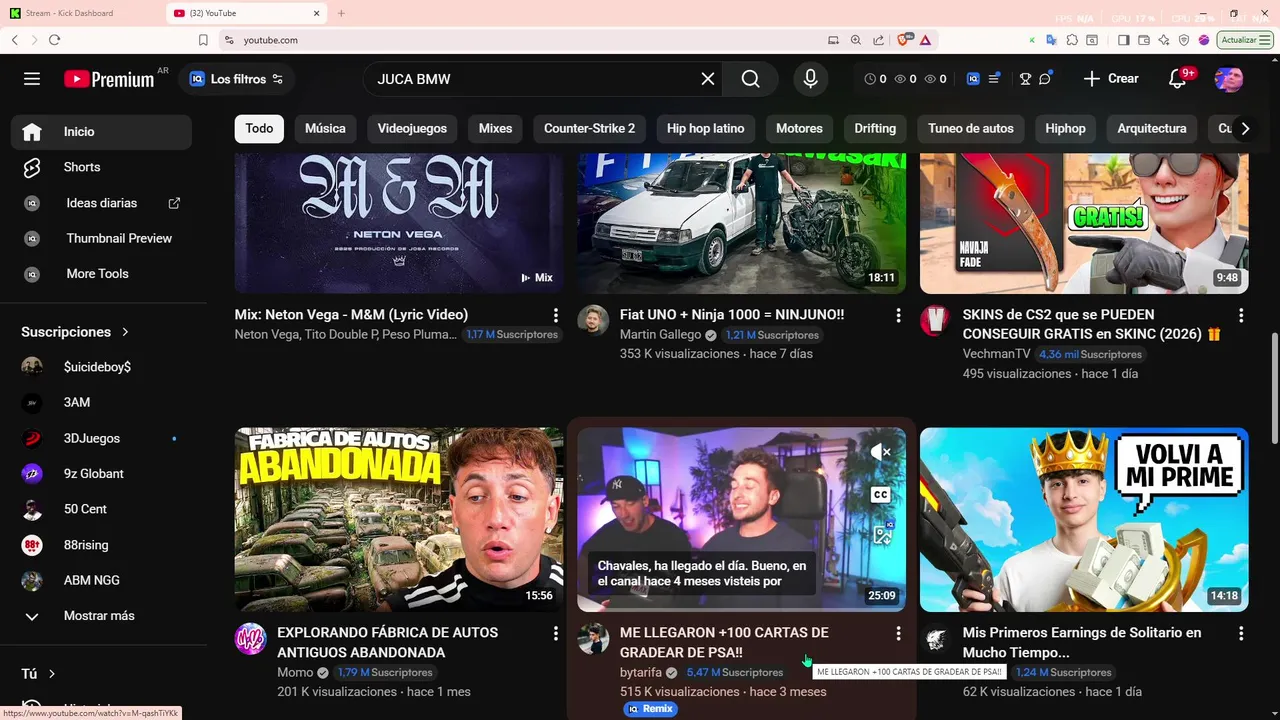This screenshot has width=1280, height=720.
Task: Click vidIQ thumbnail icon on preview
Action: coord(882,534)
